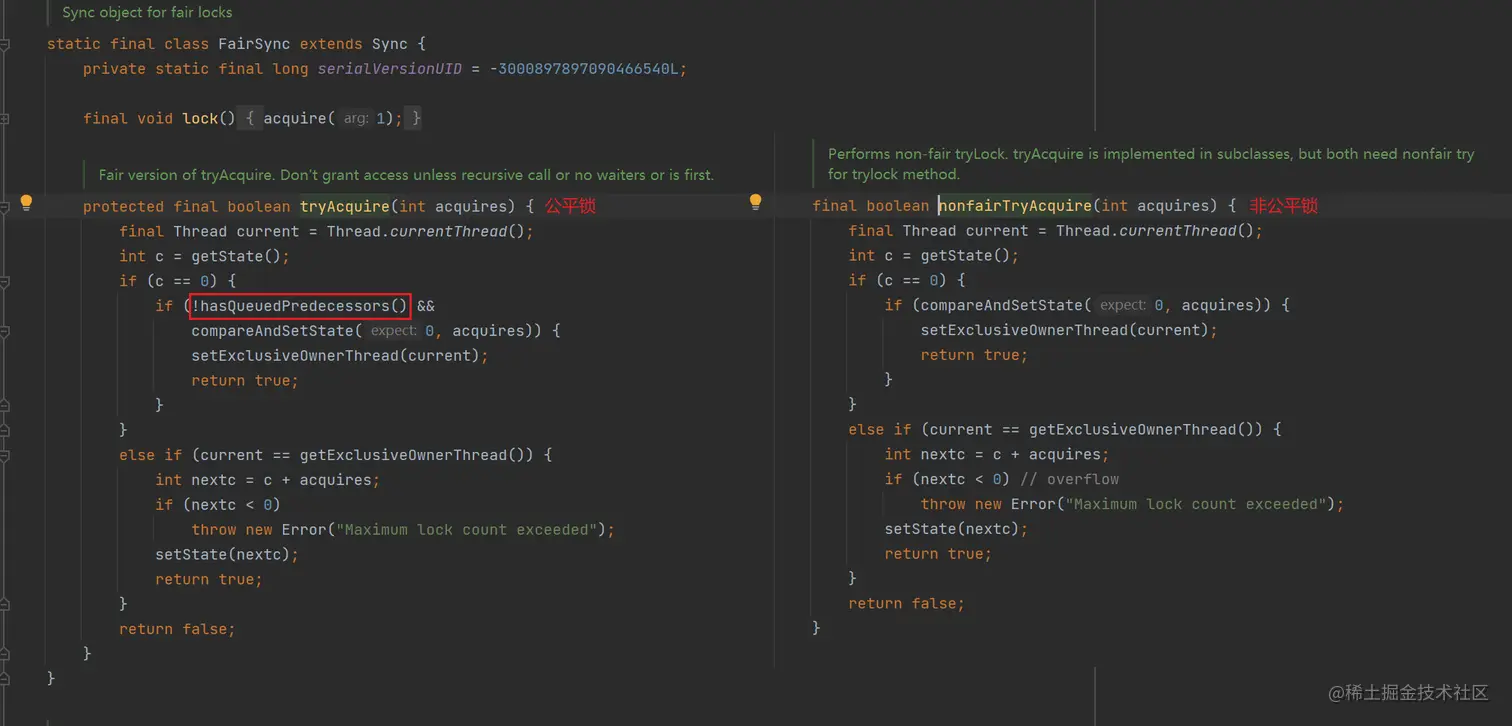The height and width of the screenshot is (726, 1512).
Task: Click the 'arg:' inlay hint in acquire
Action: click(x=355, y=118)
